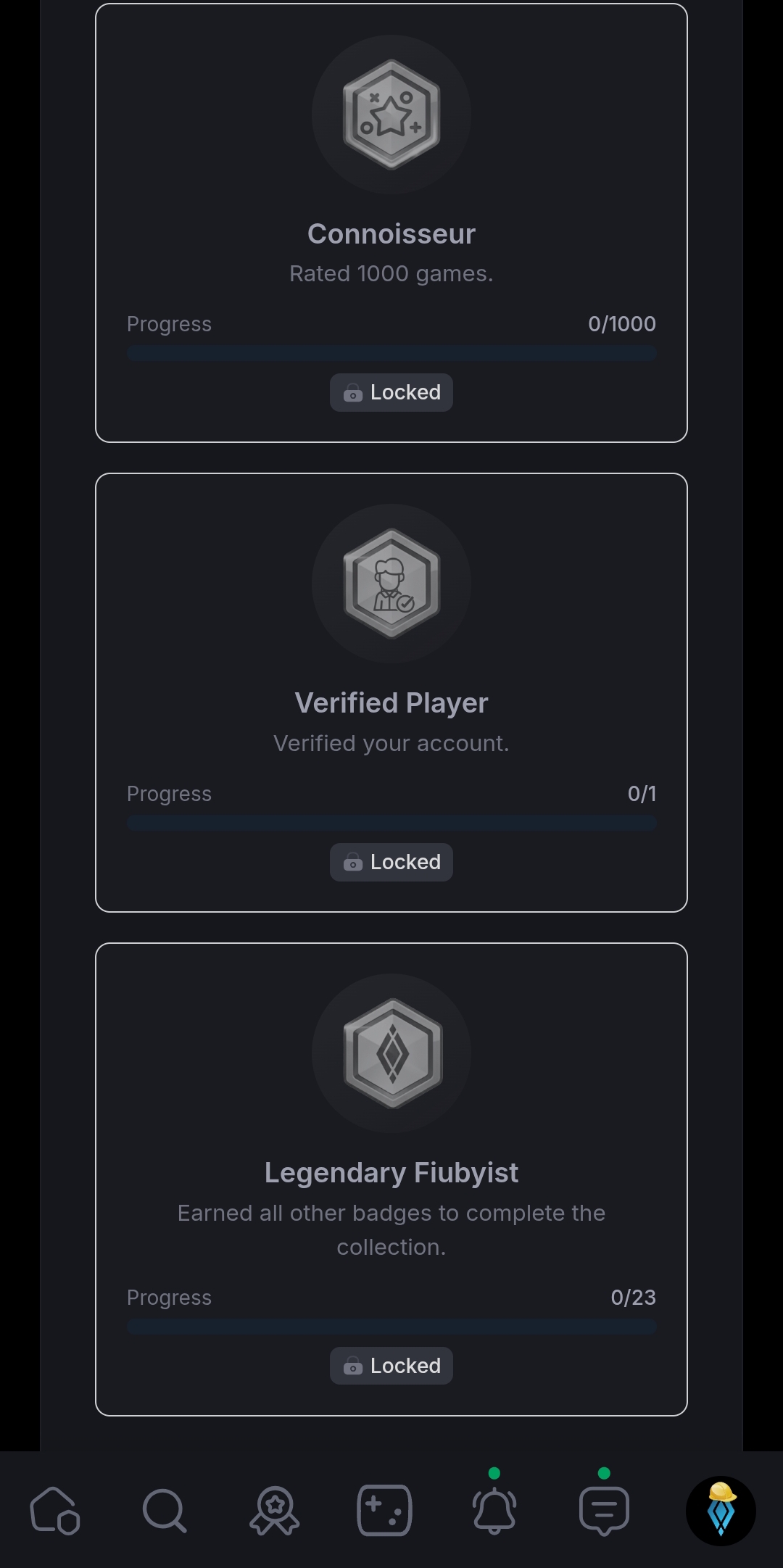Image resolution: width=783 pixels, height=1568 pixels.
Task: Open the badges ribbon icon
Action: click(275, 1511)
